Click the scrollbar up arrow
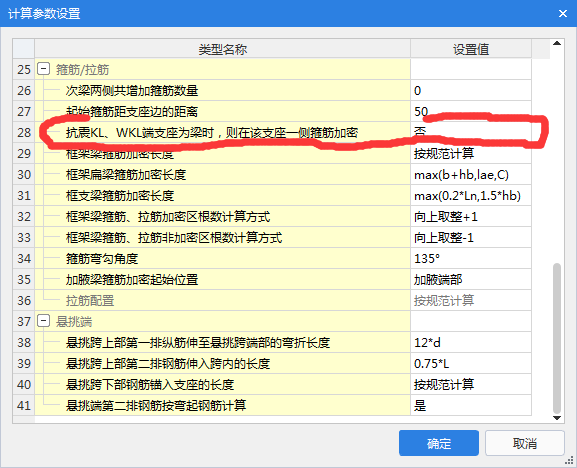Screen dimensions: 577x468 557,43
